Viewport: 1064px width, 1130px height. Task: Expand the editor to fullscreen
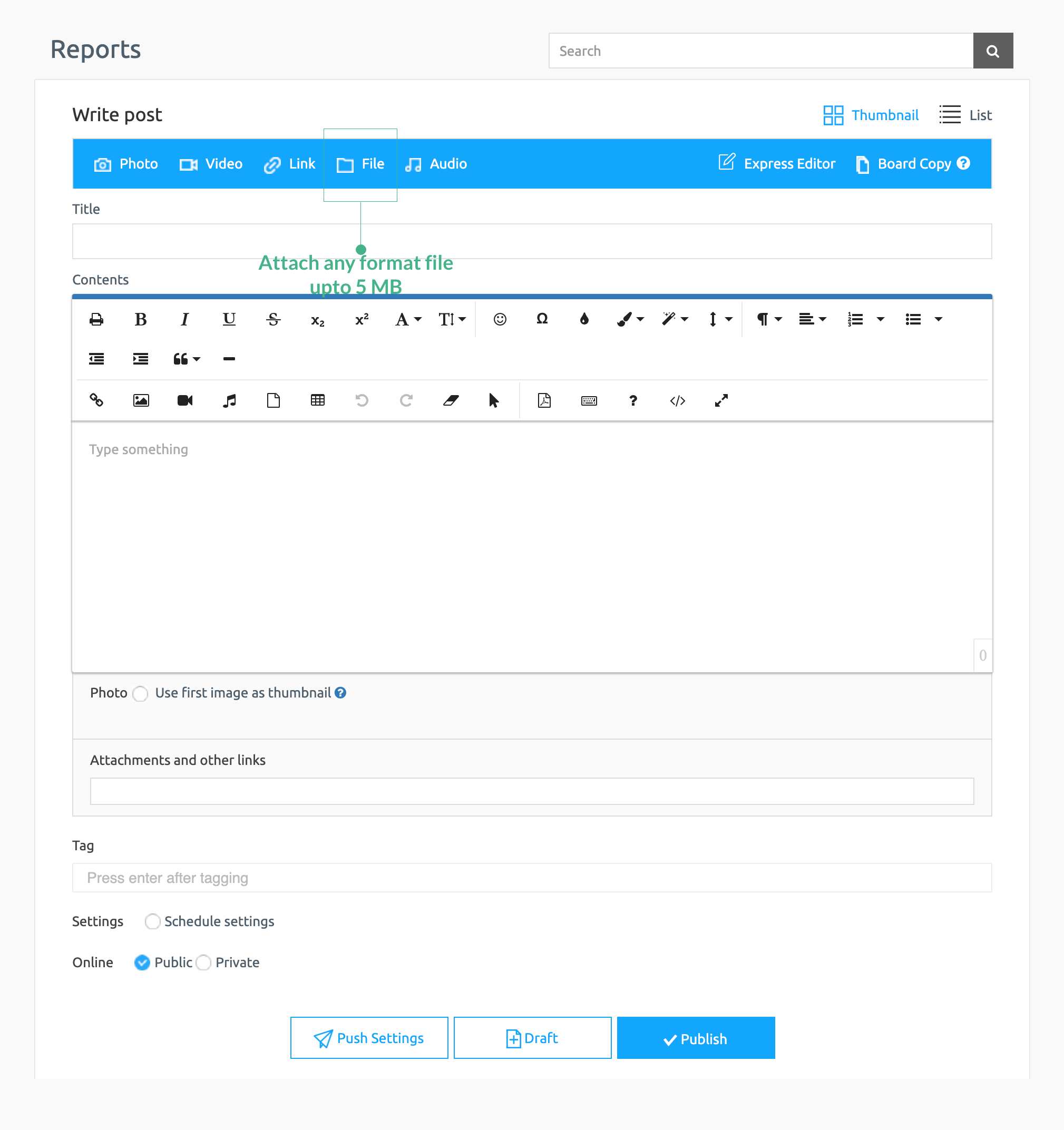(720, 400)
